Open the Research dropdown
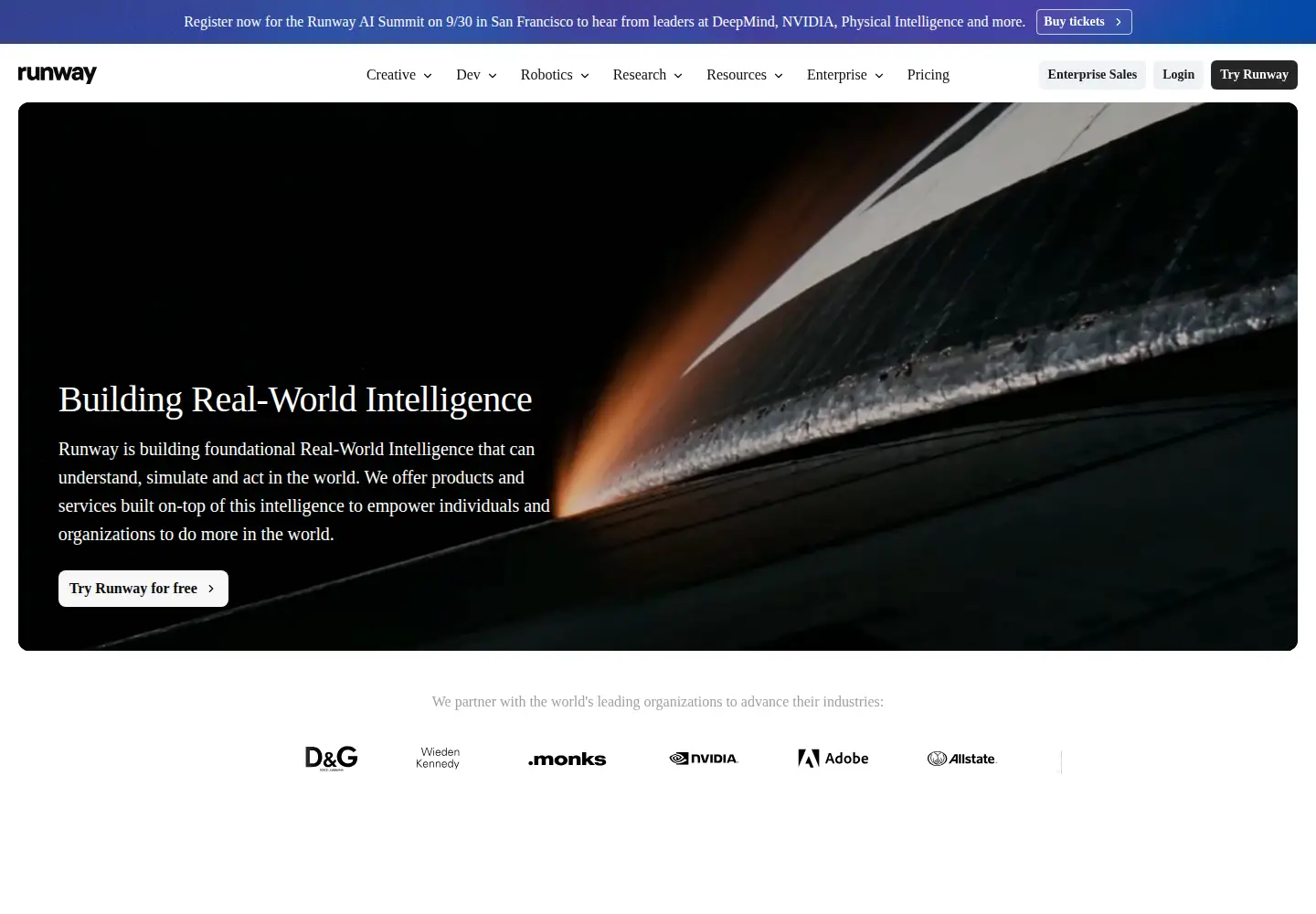Screen dimensions: 1316x914 (648, 75)
